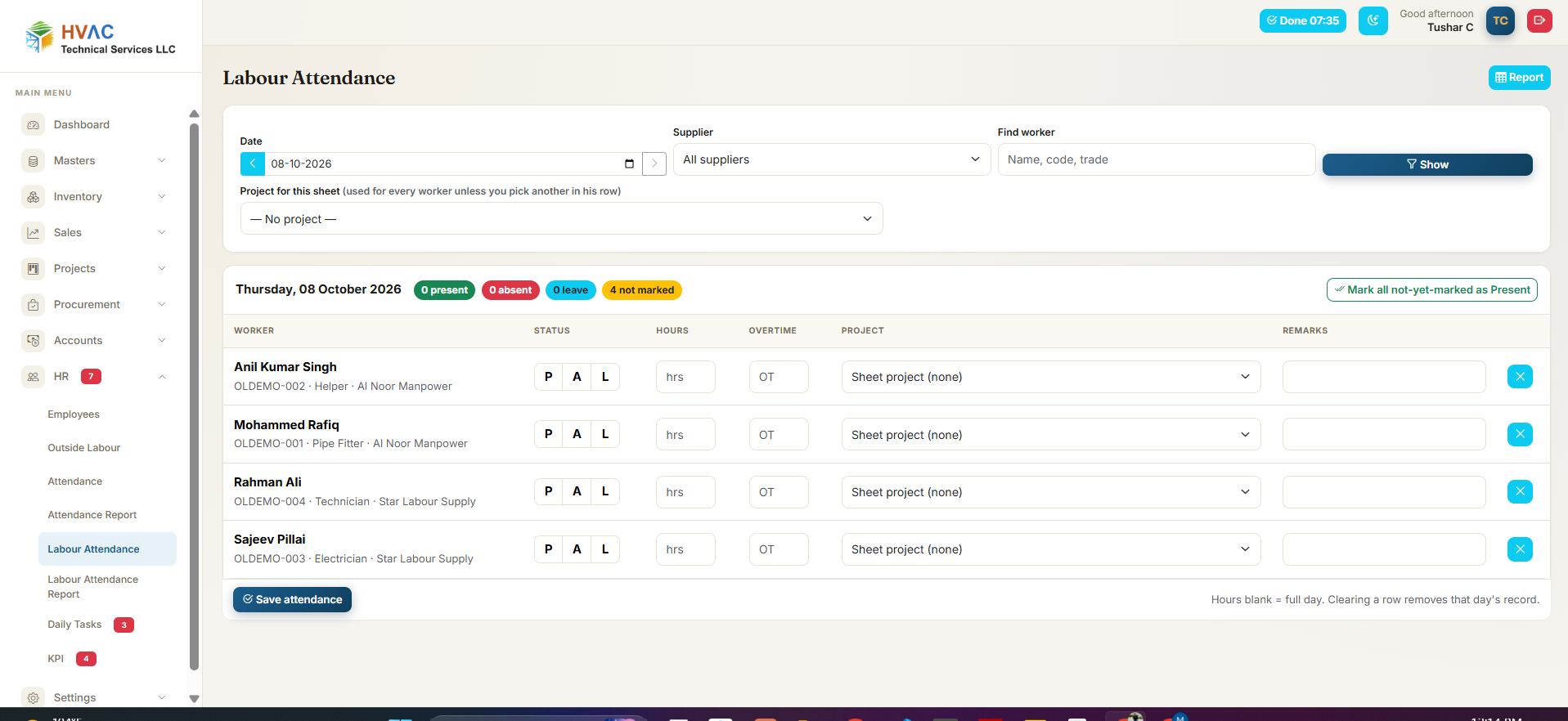The height and width of the screenshot is (721, 1568).
Task: Clear Anil Kumar Singh's row
Action: pos(1520,377)
